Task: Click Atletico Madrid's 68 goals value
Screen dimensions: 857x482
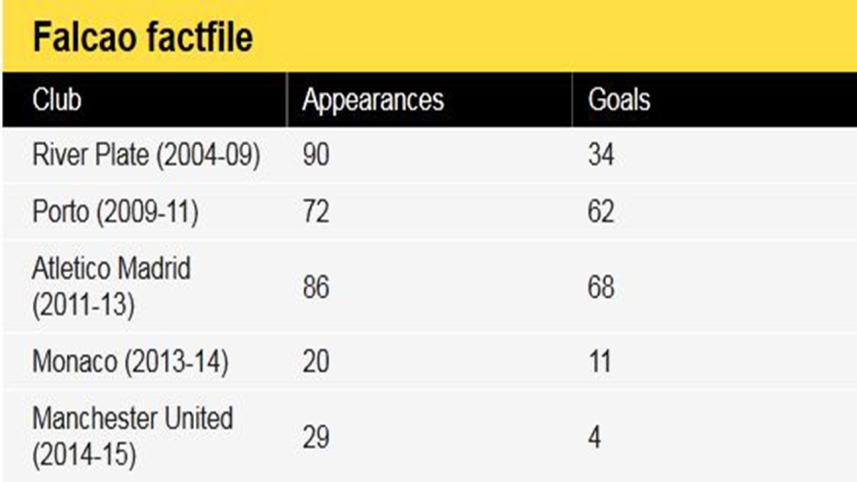Action: tap(602, 287)
